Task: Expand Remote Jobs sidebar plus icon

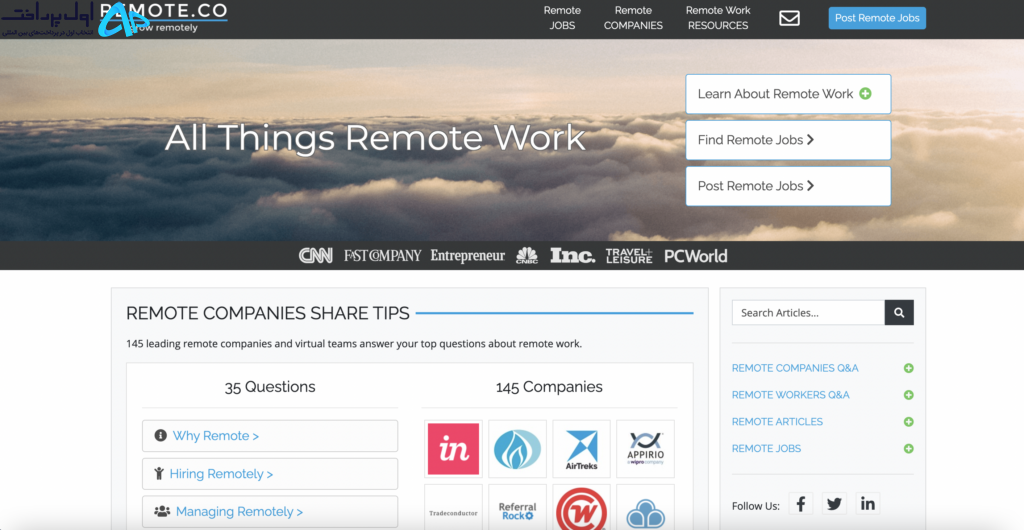Action: point(908,448)
